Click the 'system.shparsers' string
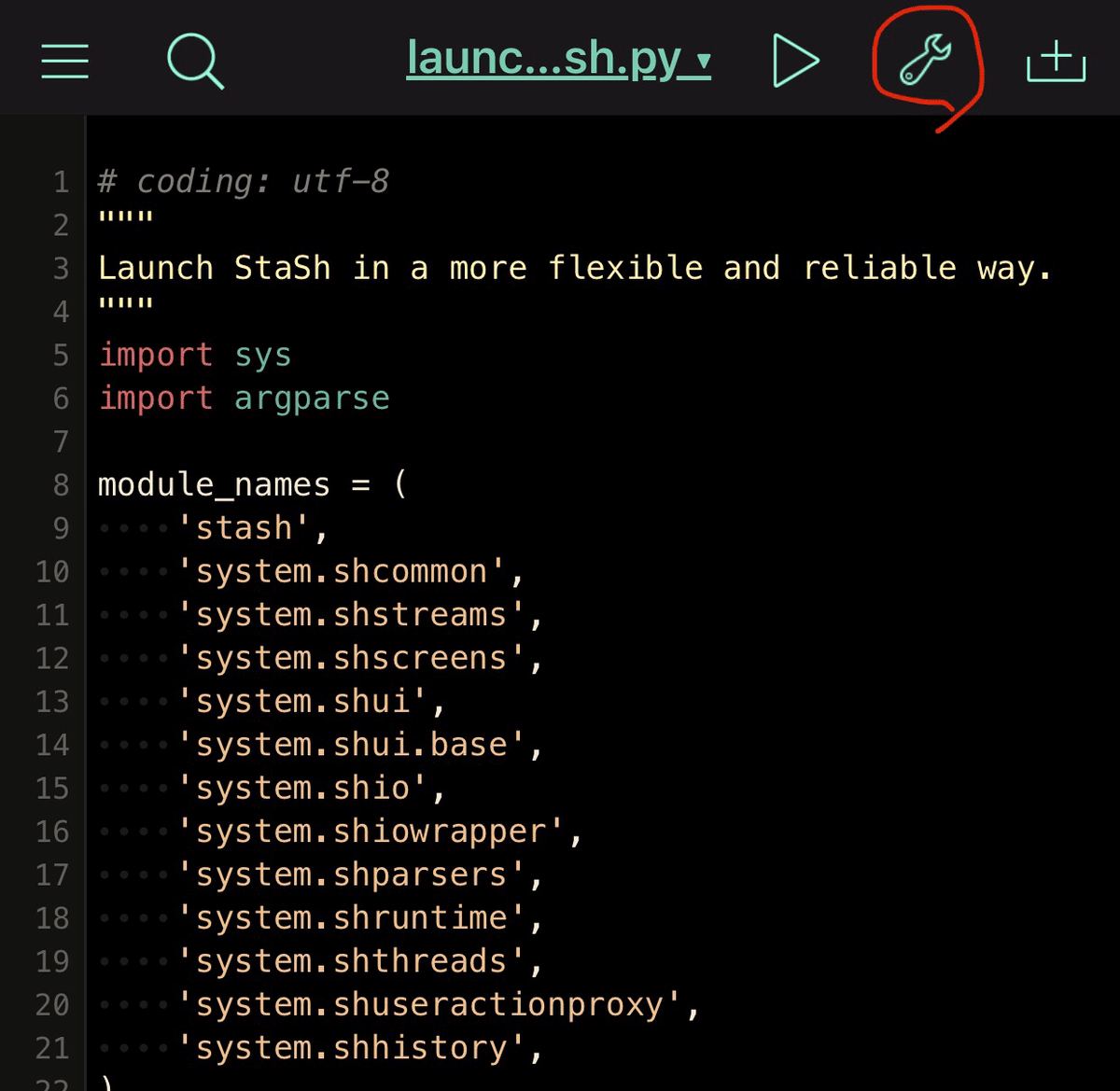Screen dimensions: 1120x1091 click(x=351, y=875)
